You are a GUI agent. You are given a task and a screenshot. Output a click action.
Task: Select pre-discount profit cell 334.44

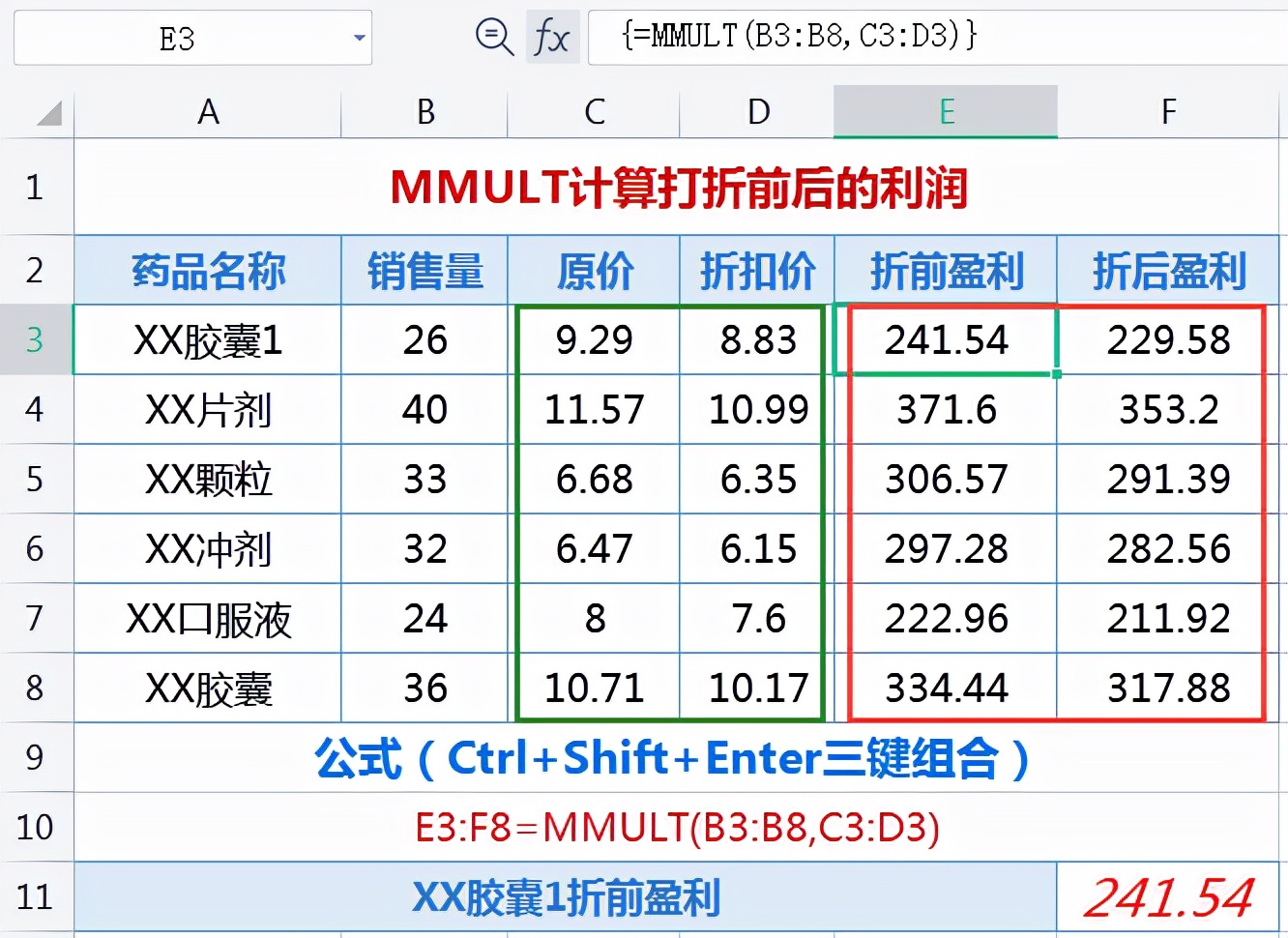(946, 688)
